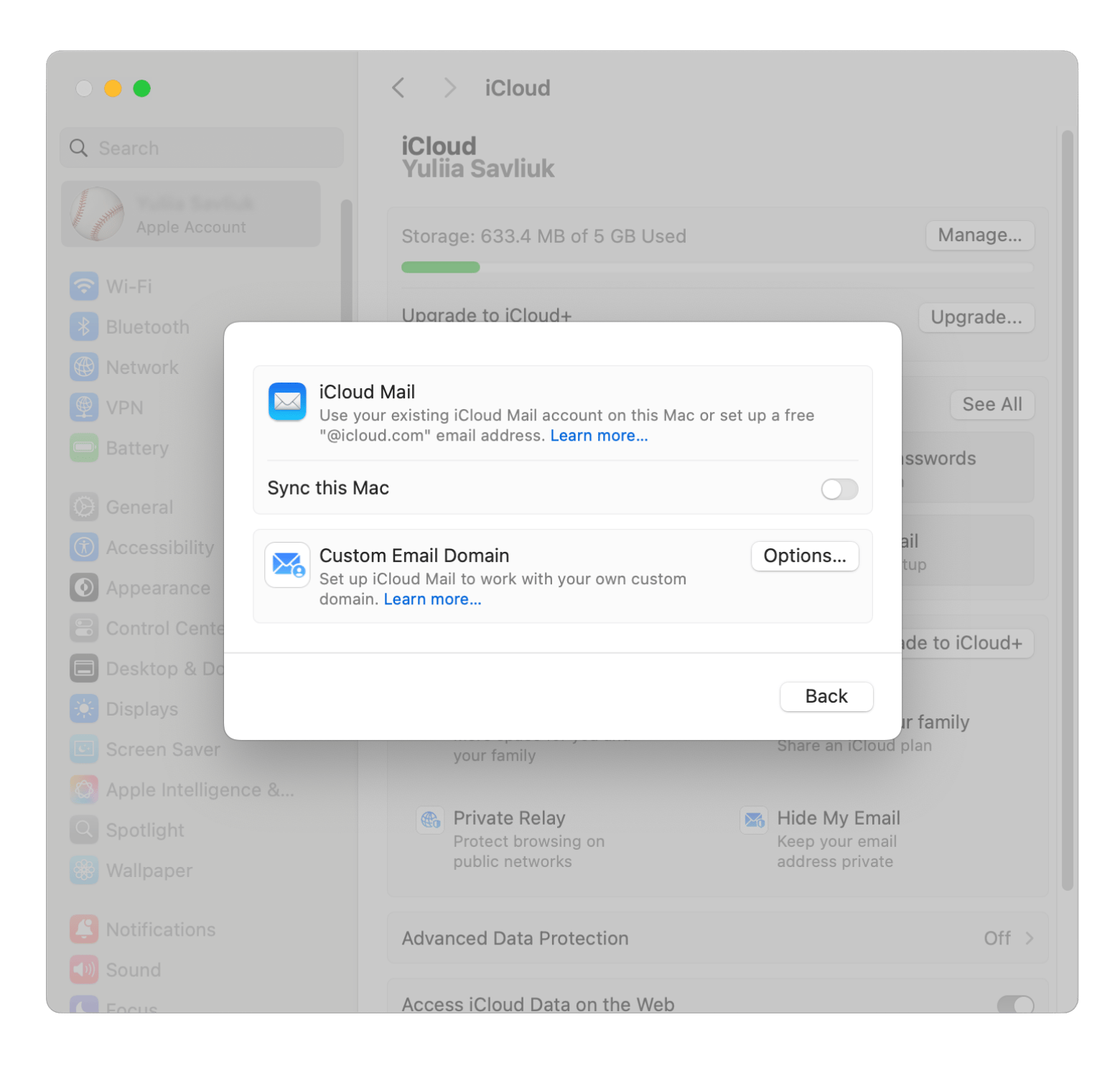
Task: Click the Hide My Email icon
Action: pyautogui.click(x=754, y=820)
